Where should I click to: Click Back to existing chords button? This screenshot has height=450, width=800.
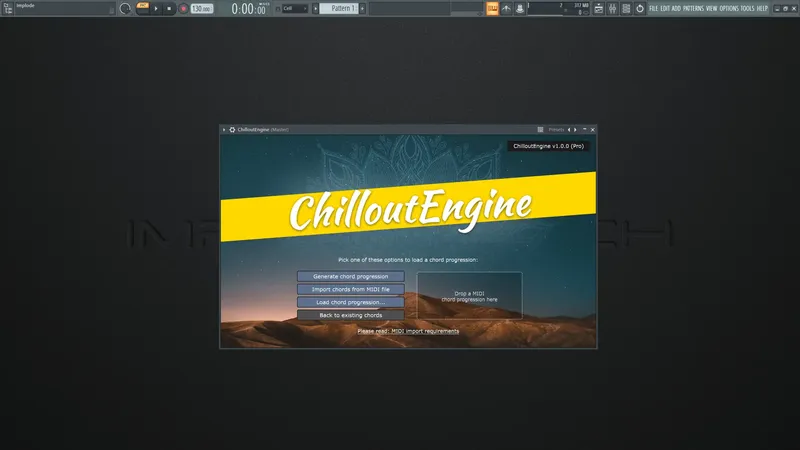click(x=351, y=315)
